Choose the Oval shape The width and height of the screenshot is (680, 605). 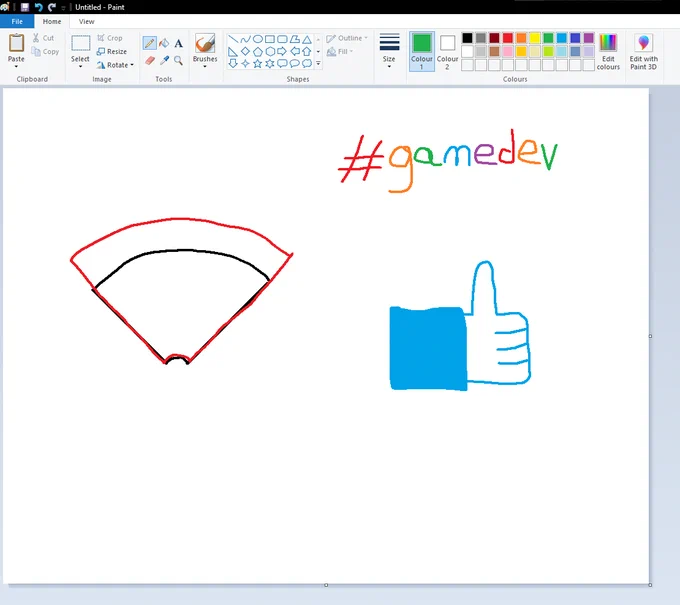pyautogui.click(x=258, y=39)
